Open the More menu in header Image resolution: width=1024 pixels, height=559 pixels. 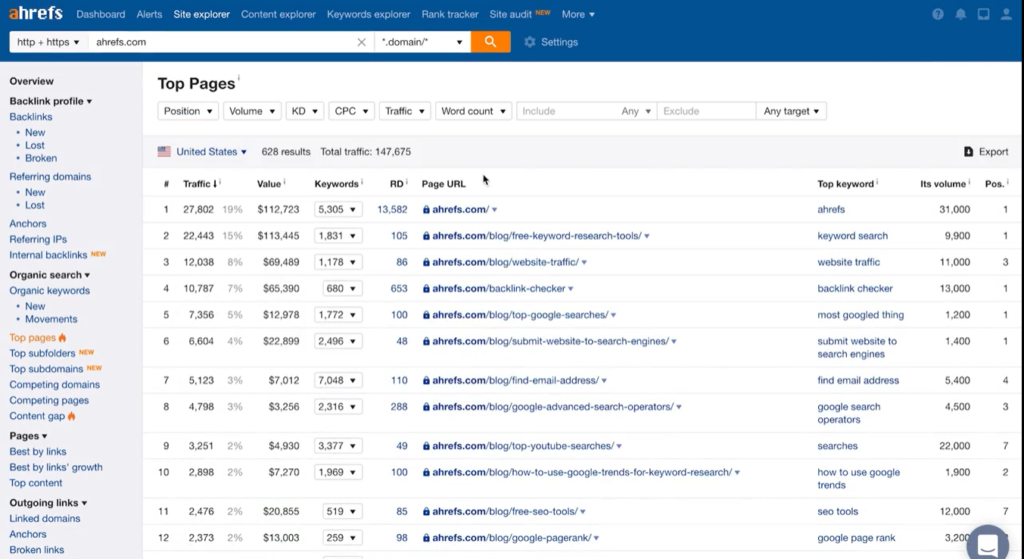578,14
